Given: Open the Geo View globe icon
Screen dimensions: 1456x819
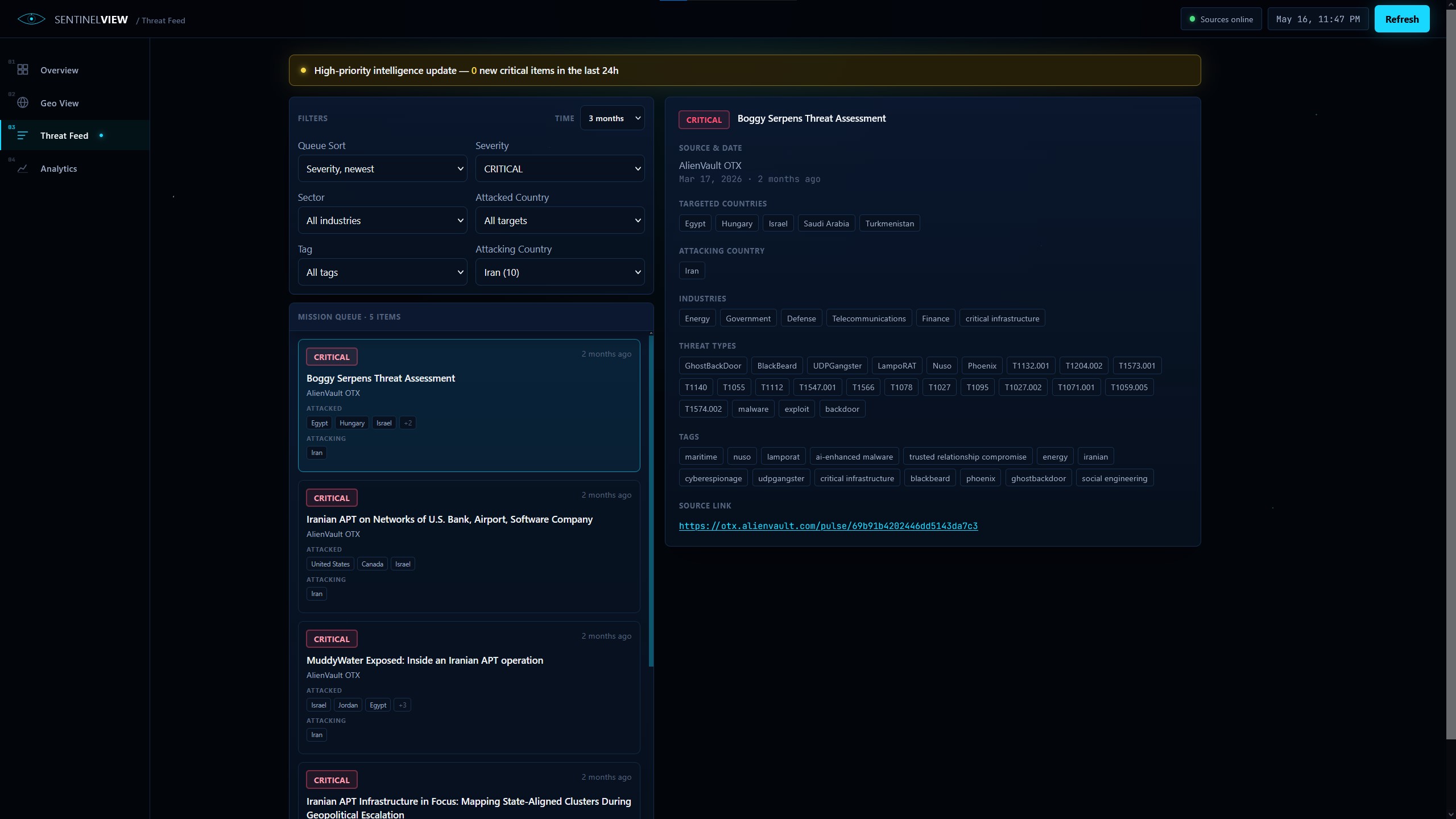Looking at the screenshot, I should coord(23,102).
